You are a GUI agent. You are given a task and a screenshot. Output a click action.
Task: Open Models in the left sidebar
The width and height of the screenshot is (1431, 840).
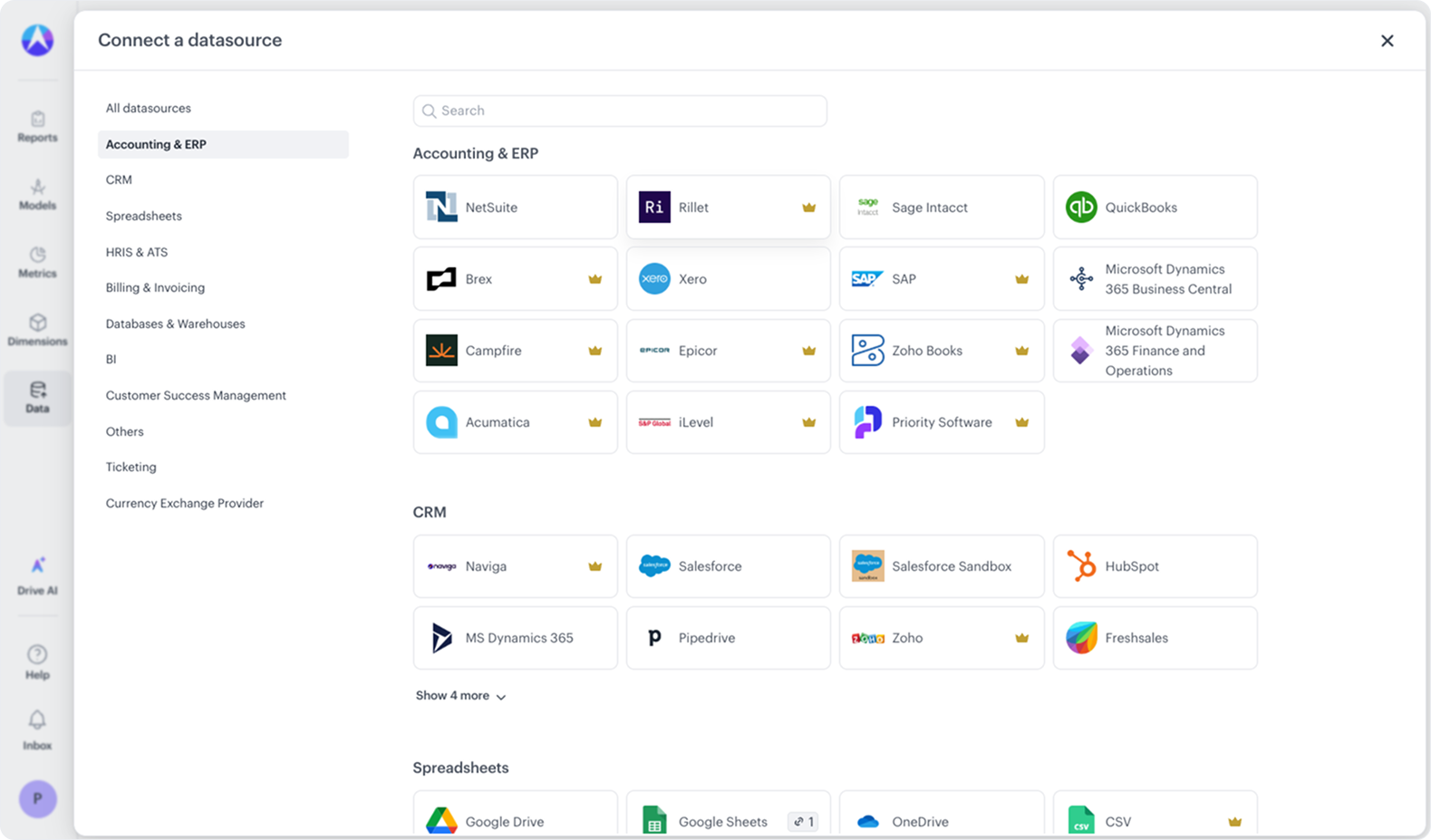37,195
